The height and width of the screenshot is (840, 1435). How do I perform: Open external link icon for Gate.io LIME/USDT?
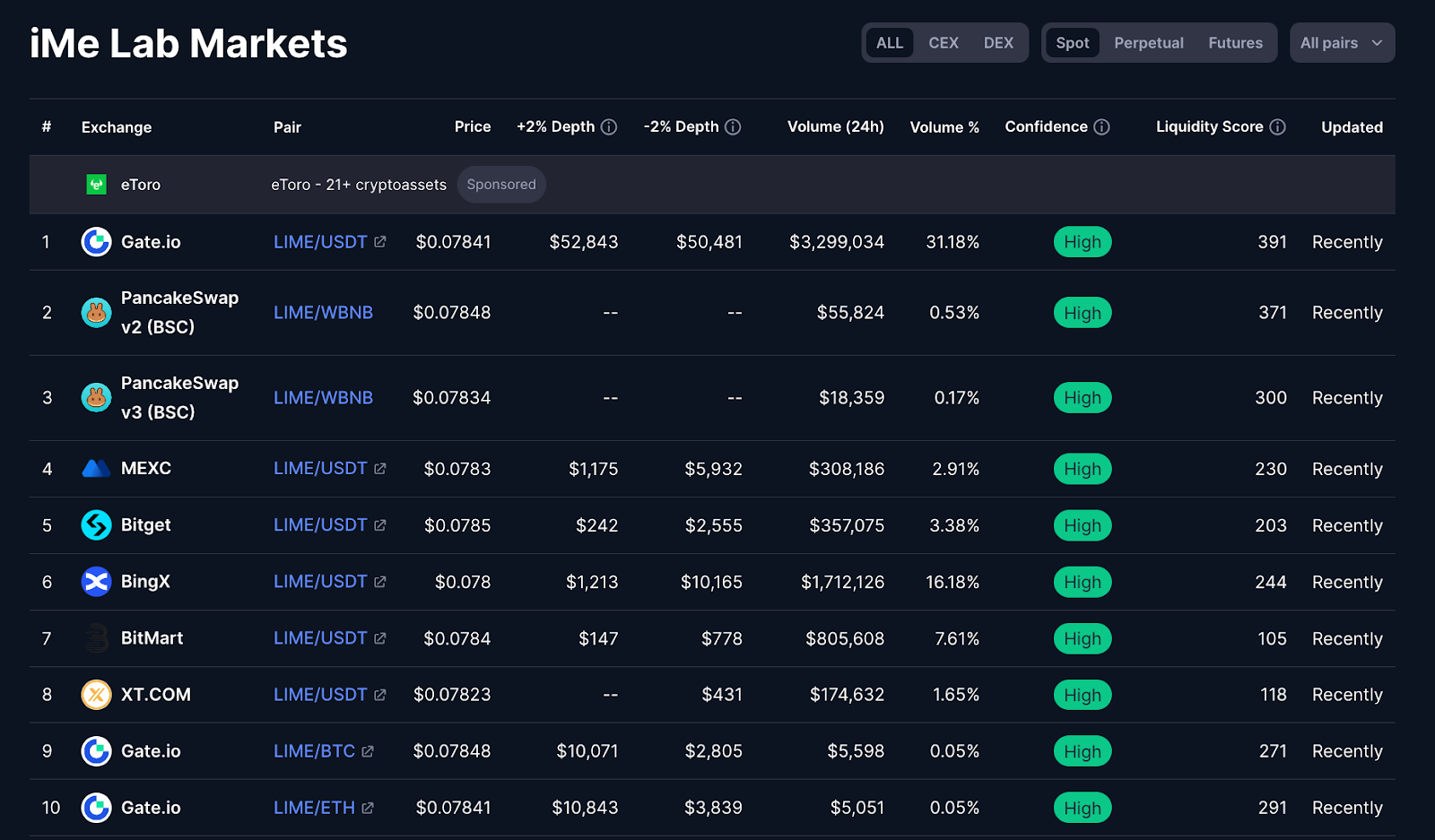click(x=380, y=242)
